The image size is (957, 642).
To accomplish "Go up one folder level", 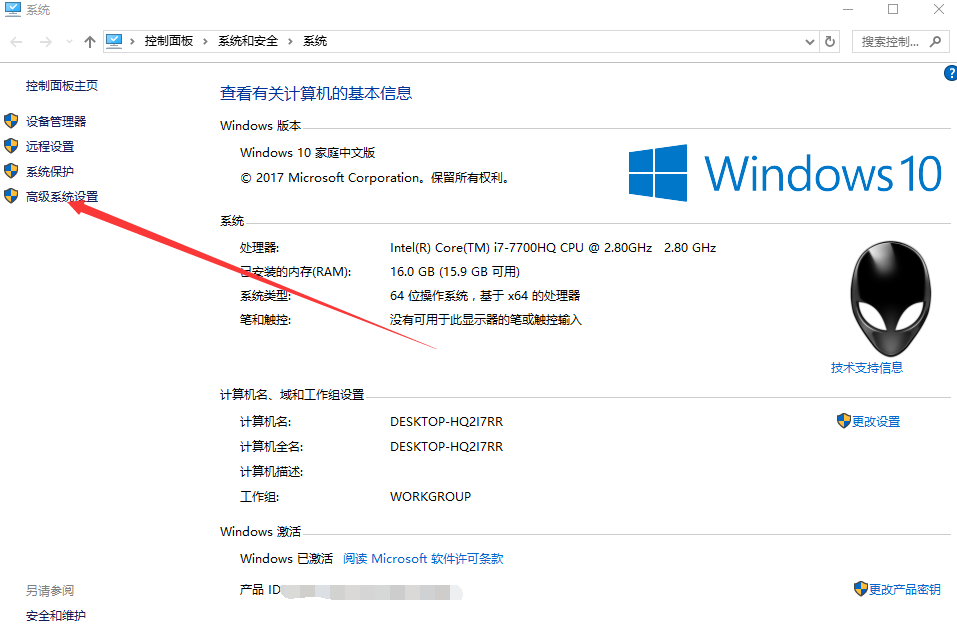I will [x=90, y=41].
